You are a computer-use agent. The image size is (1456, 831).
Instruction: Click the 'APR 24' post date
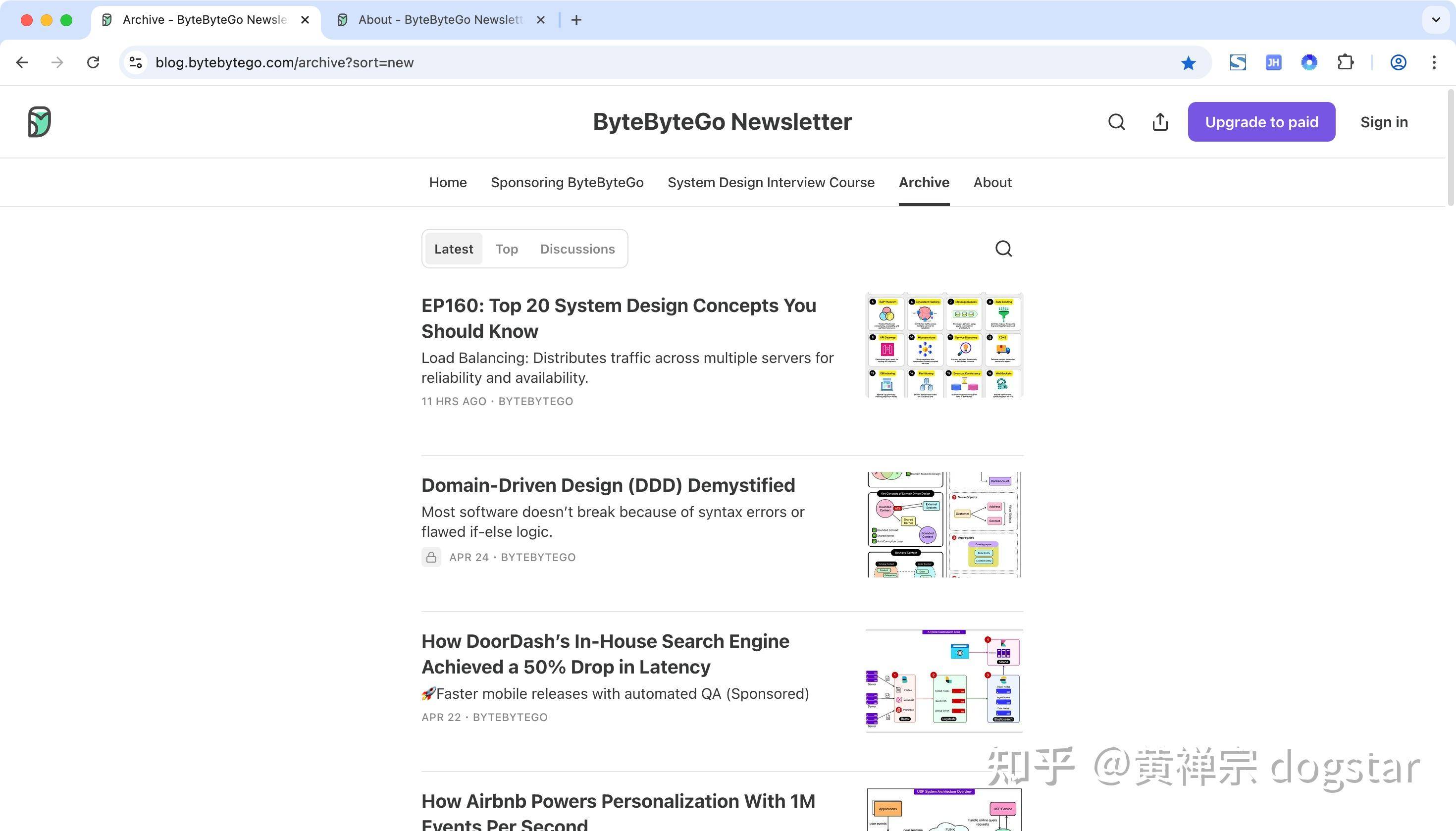click(x=468, y=557)
